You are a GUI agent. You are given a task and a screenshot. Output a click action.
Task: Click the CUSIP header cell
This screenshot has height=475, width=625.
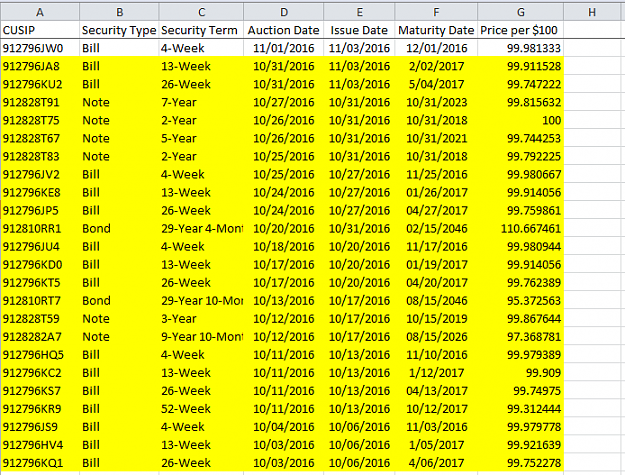[40, 30]
